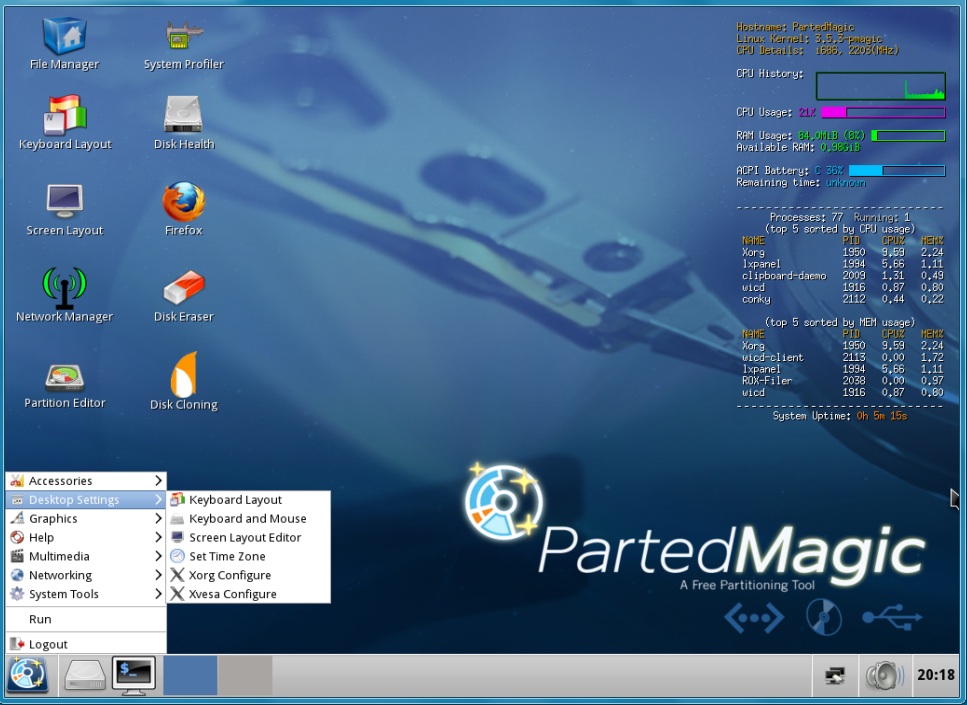
Task: Open the Networking menu category
Action: (x=86, y=575)
